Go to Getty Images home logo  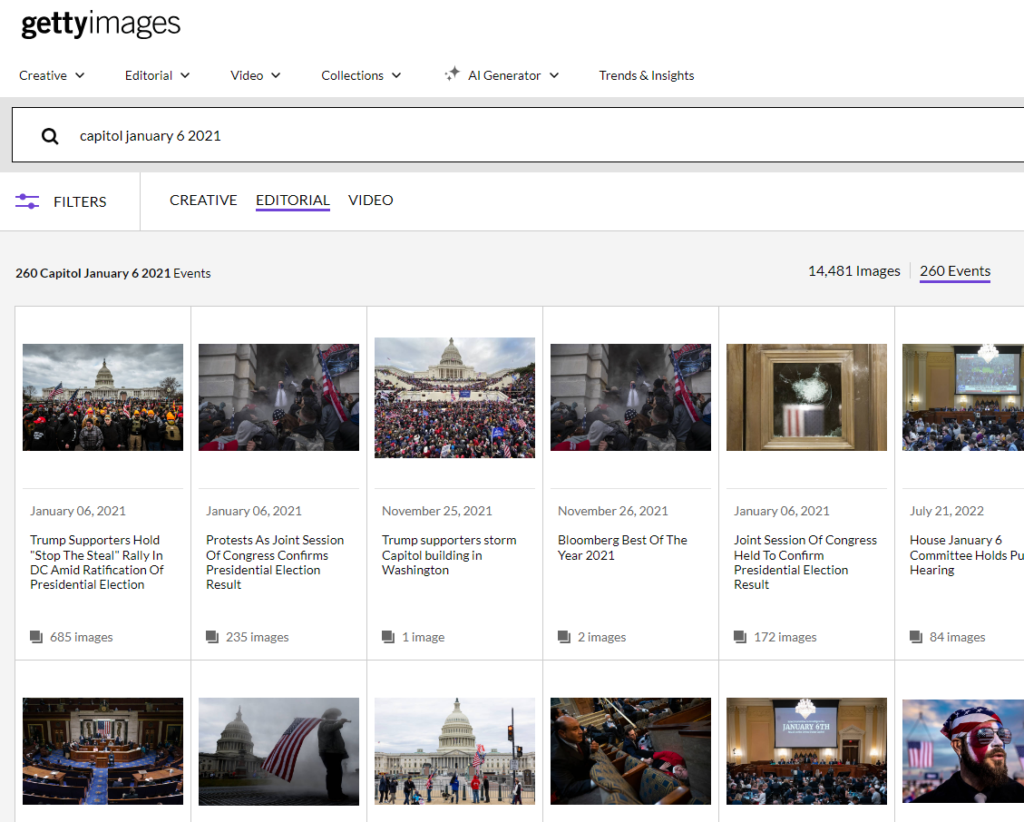[101, 25]
